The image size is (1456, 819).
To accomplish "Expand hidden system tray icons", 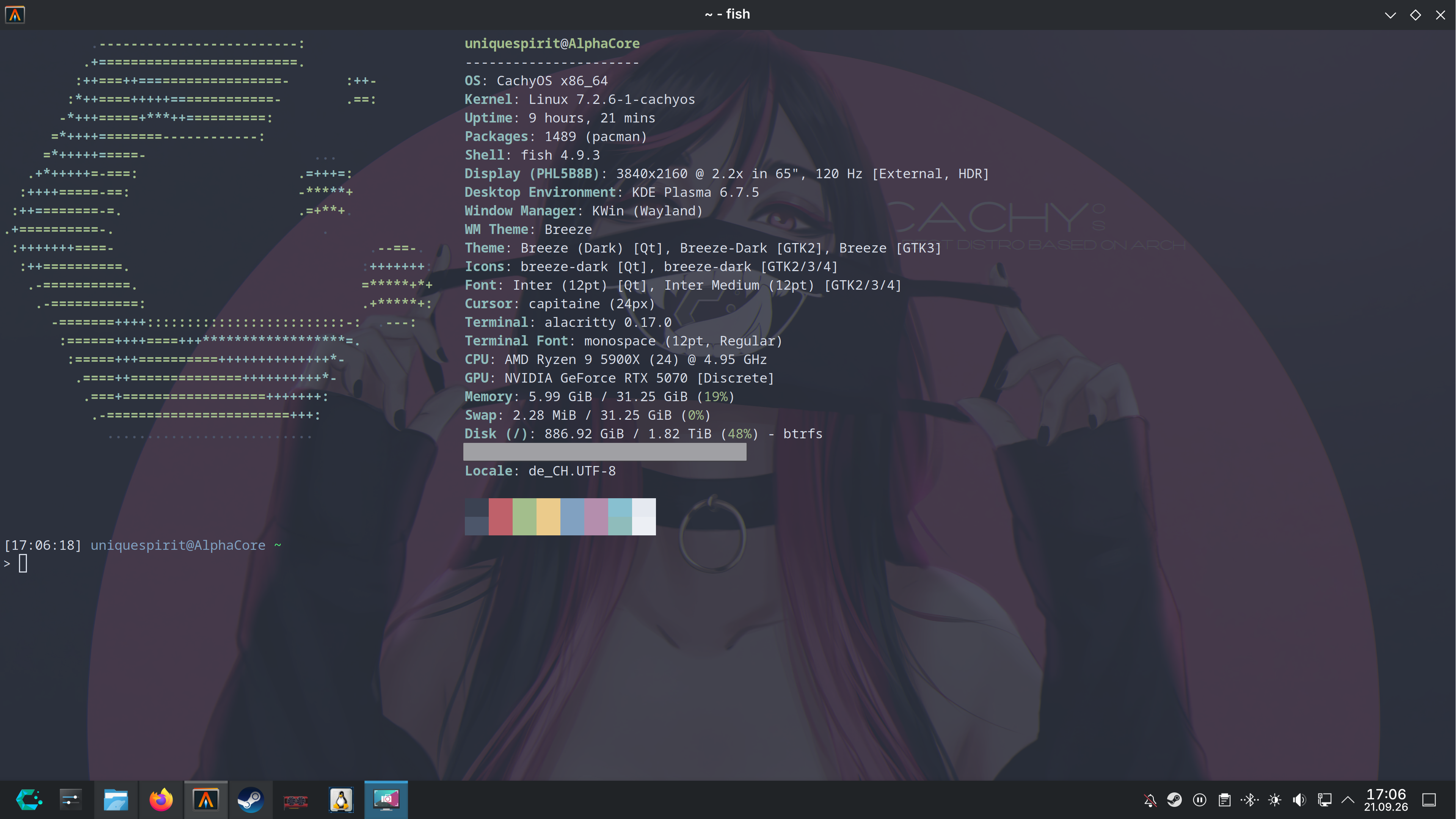I will pyautogui.click(x=1348, y=799).
